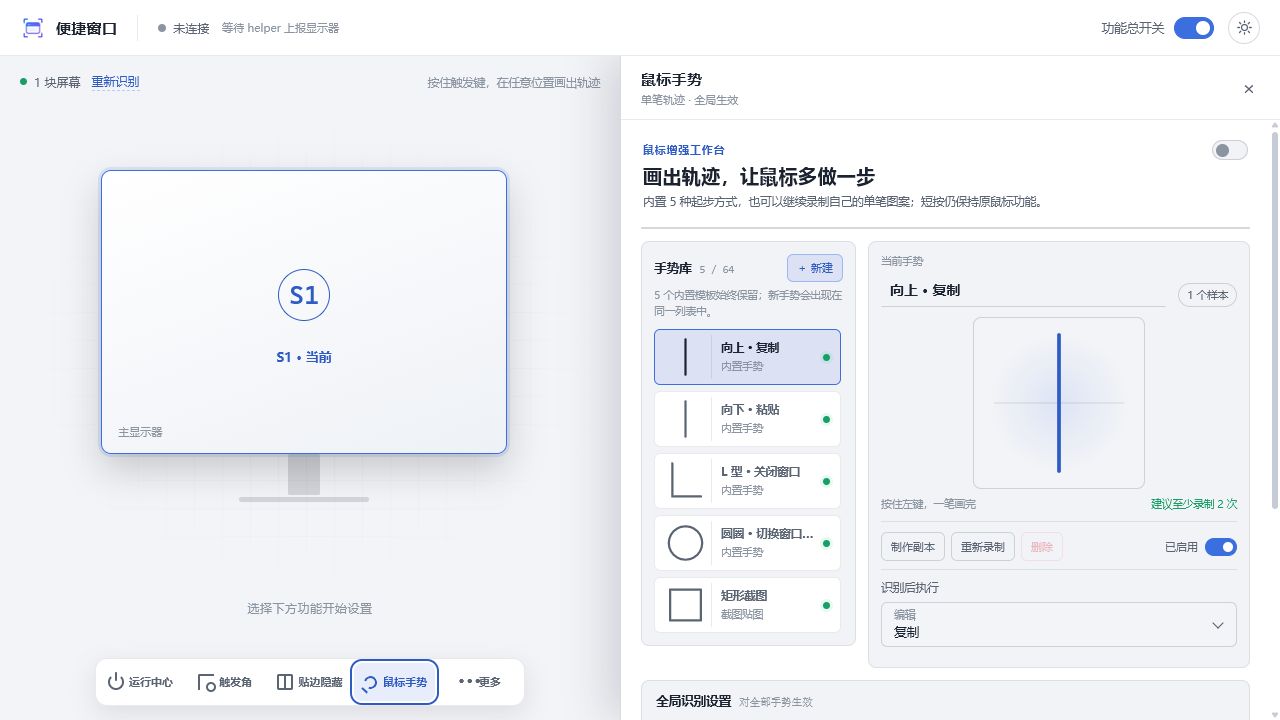
Task: Pick the L 型 关闭窗口 gesture icon
Action: click(x=685, y=481)
